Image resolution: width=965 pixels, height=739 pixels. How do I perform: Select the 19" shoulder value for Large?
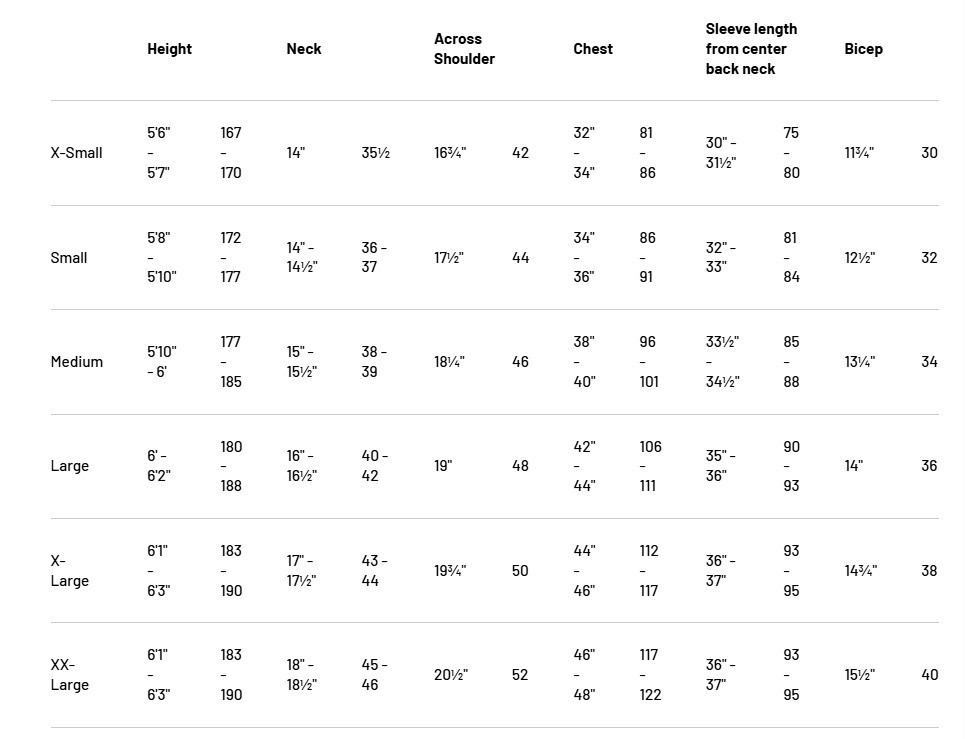click(x=443, y=466)
